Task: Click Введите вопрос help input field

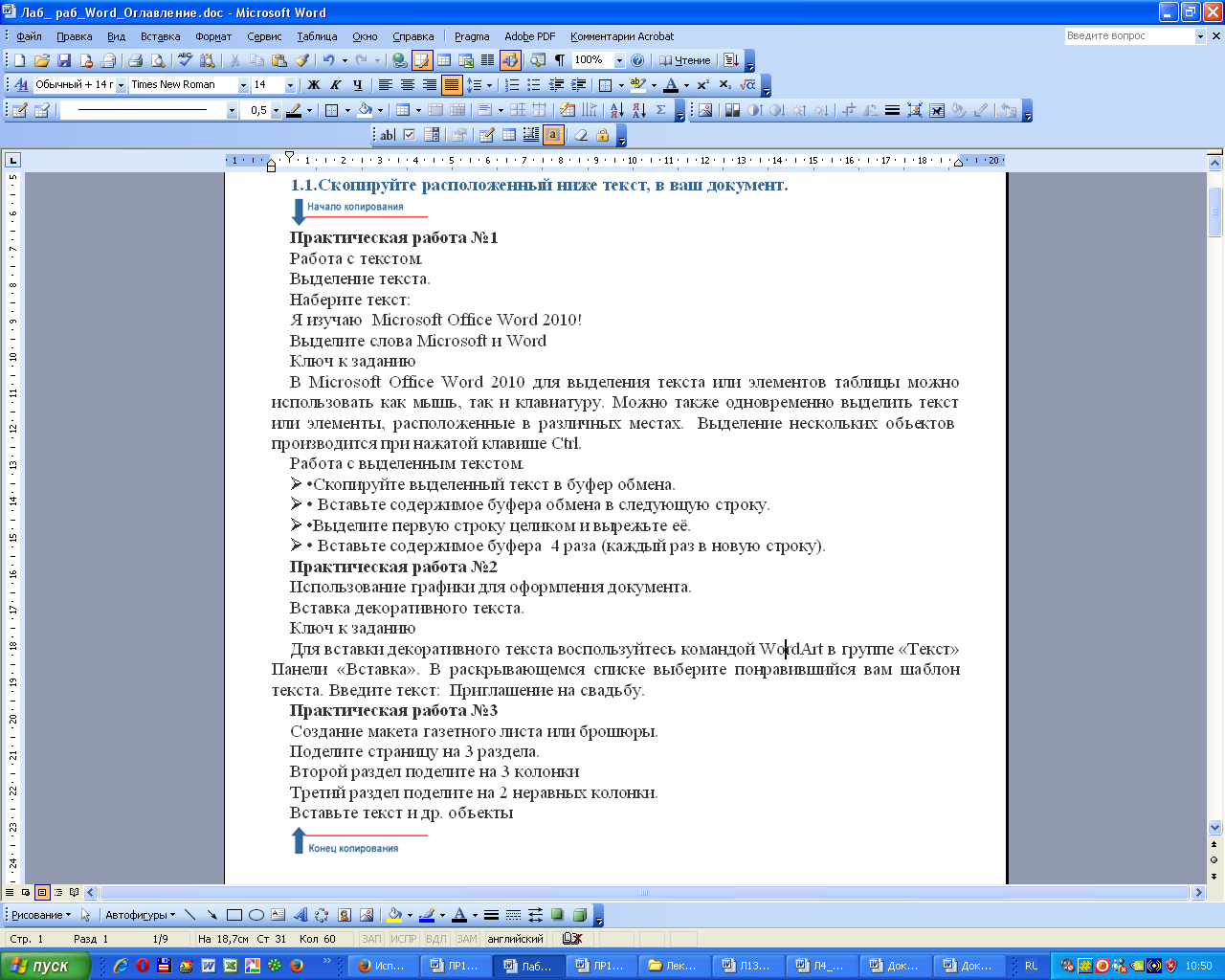Action: [x=1129, y=35]
